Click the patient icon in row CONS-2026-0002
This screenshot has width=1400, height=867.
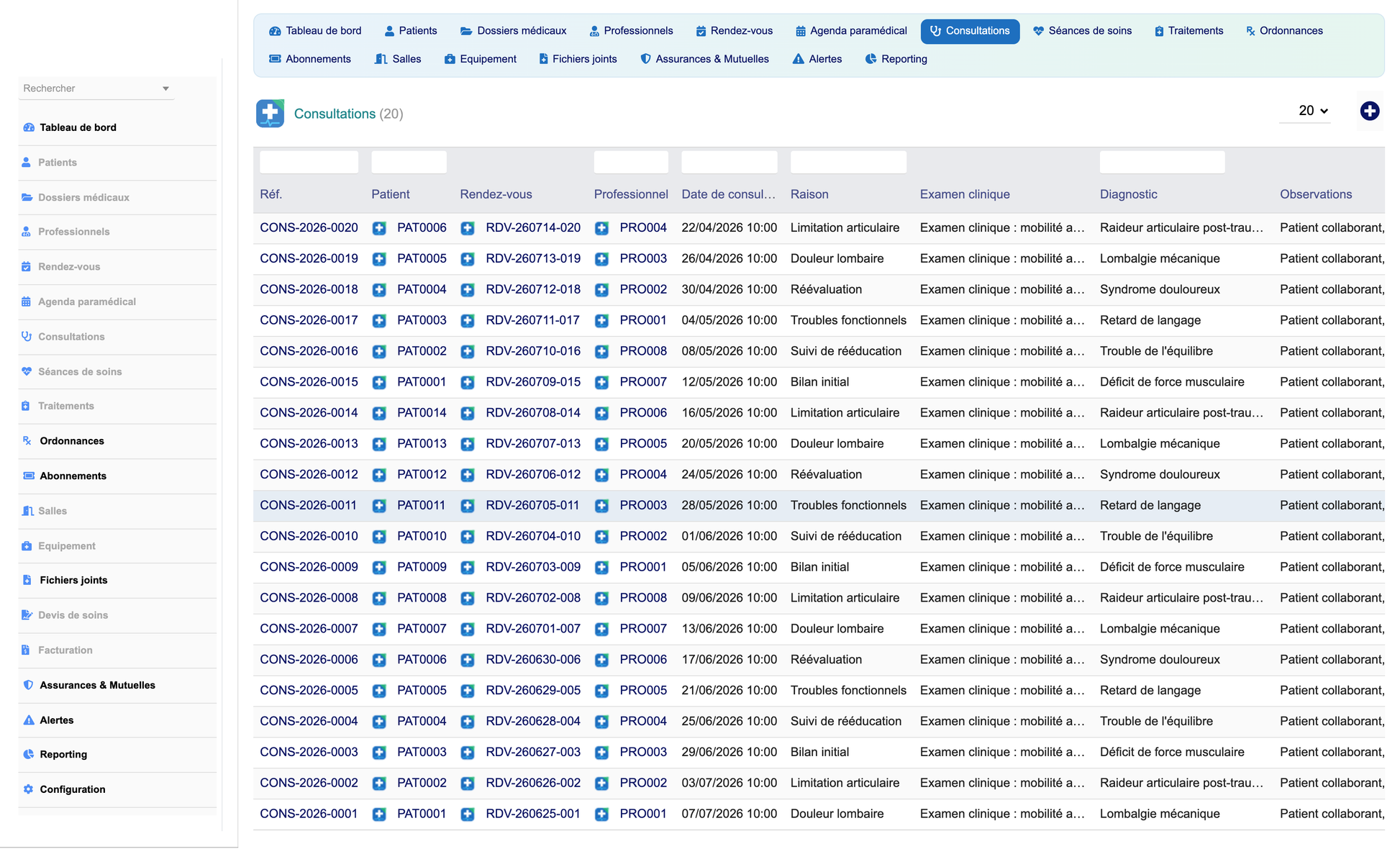379,784
